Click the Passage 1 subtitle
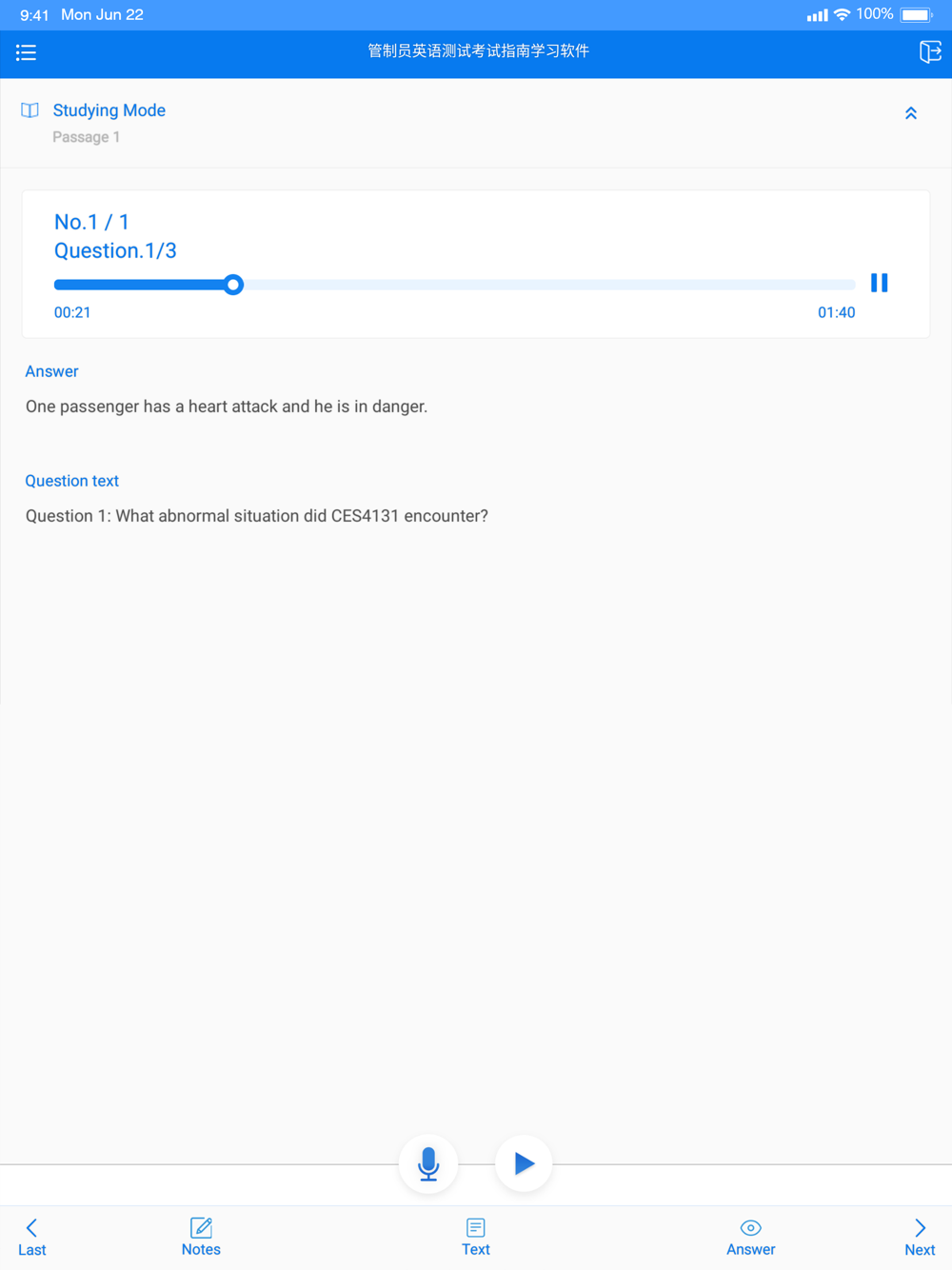This screenshot has width=952, height=1270. tap(86, 137)
